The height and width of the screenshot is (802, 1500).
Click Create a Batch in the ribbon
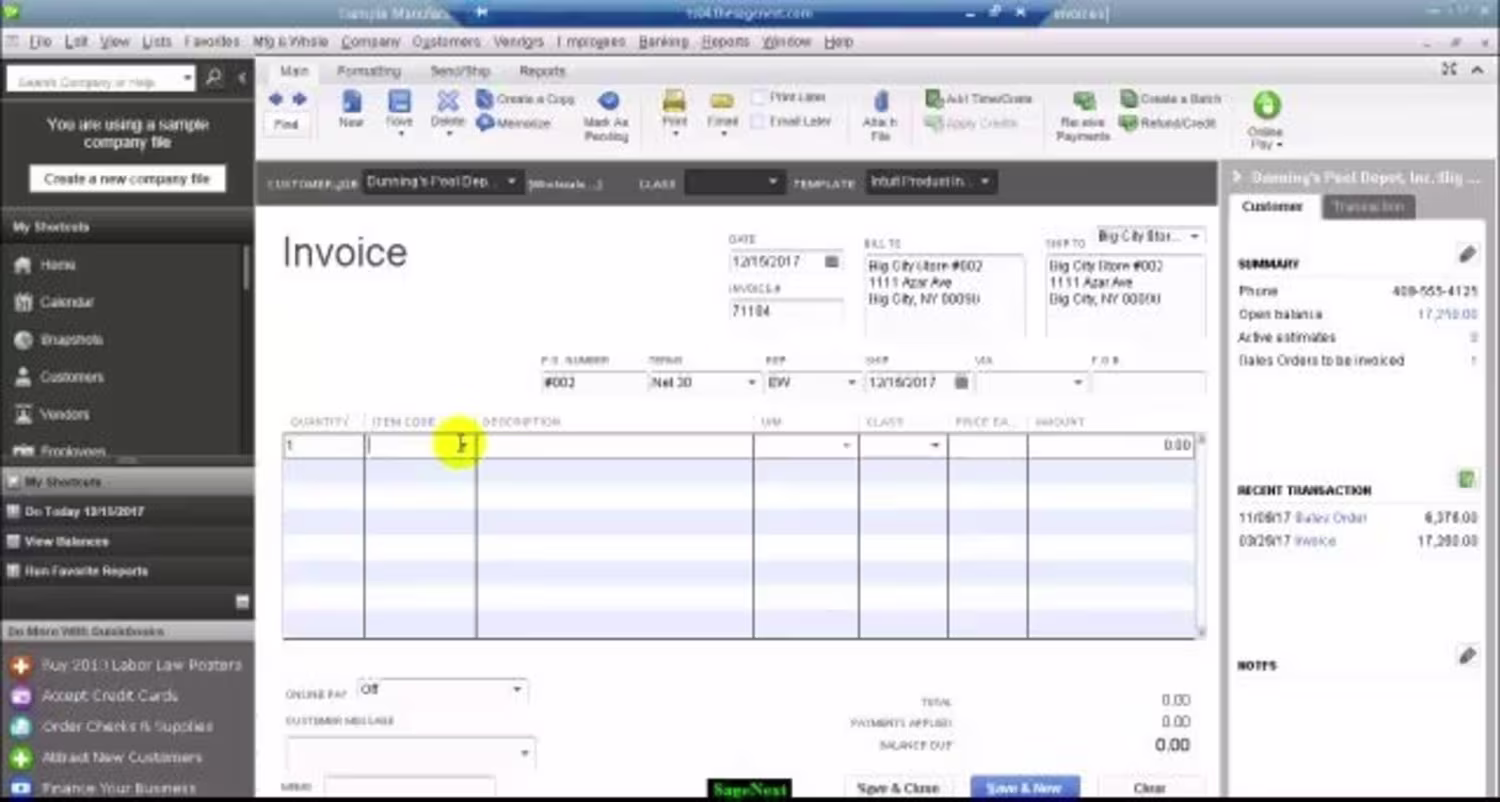(x=1170, y=99)
